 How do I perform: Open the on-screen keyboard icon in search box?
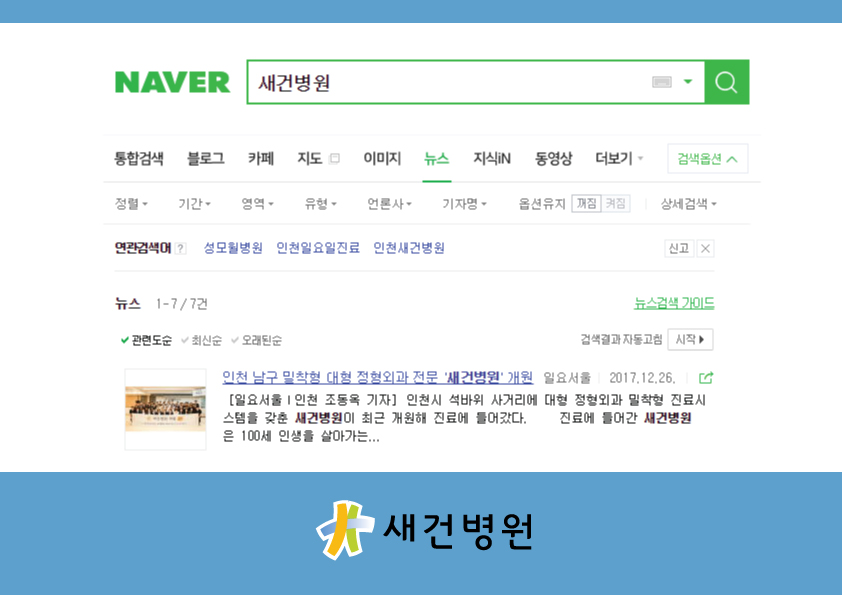tap(662, 82)
